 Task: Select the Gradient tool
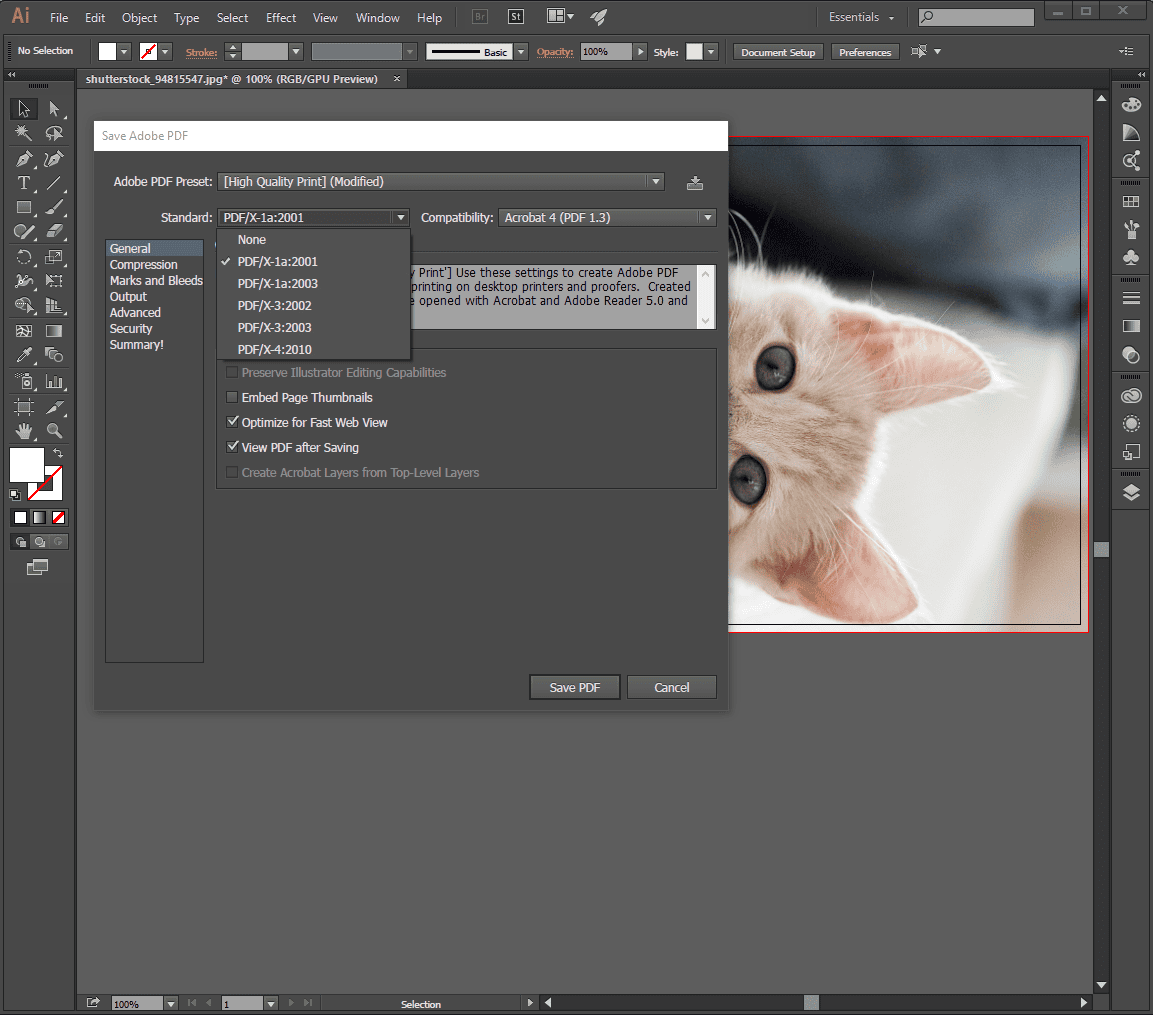pos(54,331)
